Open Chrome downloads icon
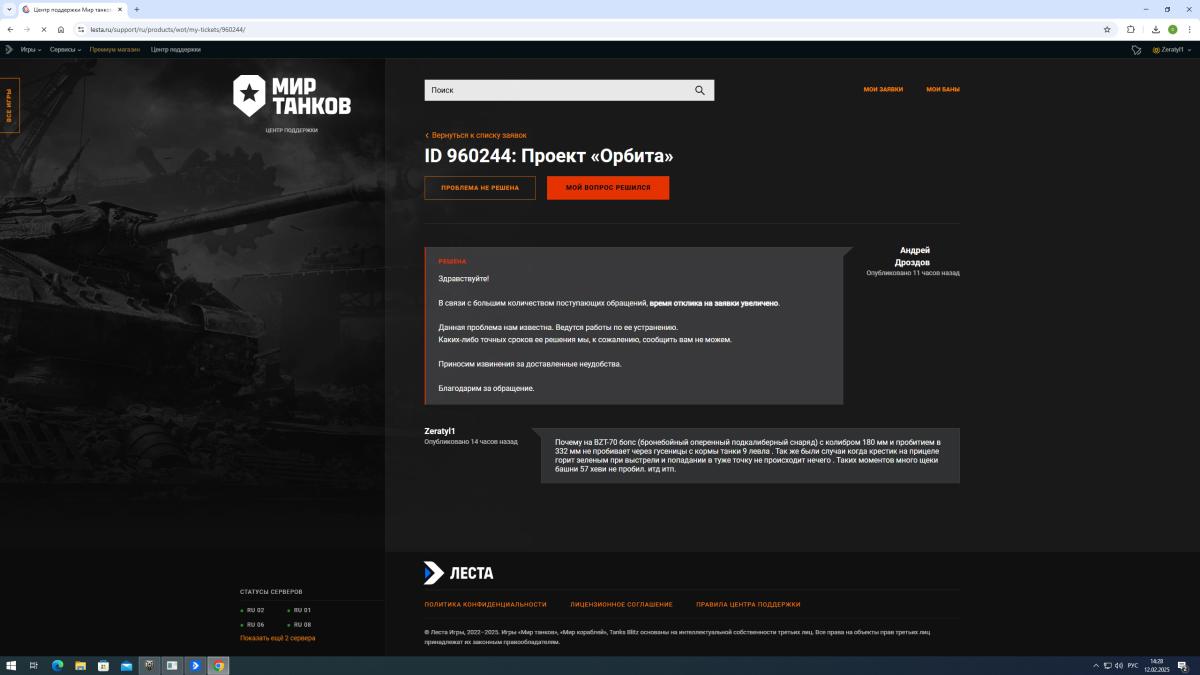Image resolution: width=1200 pixels, height=675 pixels. pyautogui.click(x=1156, y=29)
